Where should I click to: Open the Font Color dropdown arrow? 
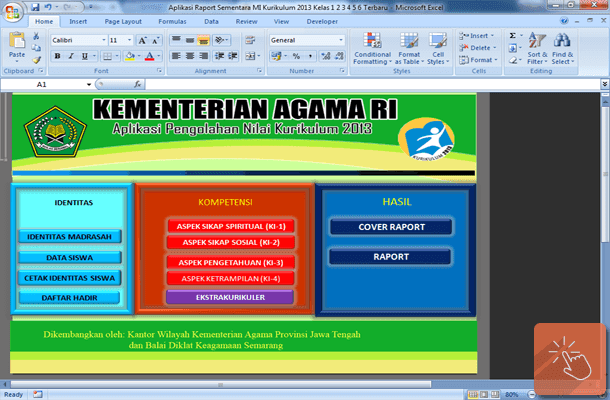click(158, 56)
